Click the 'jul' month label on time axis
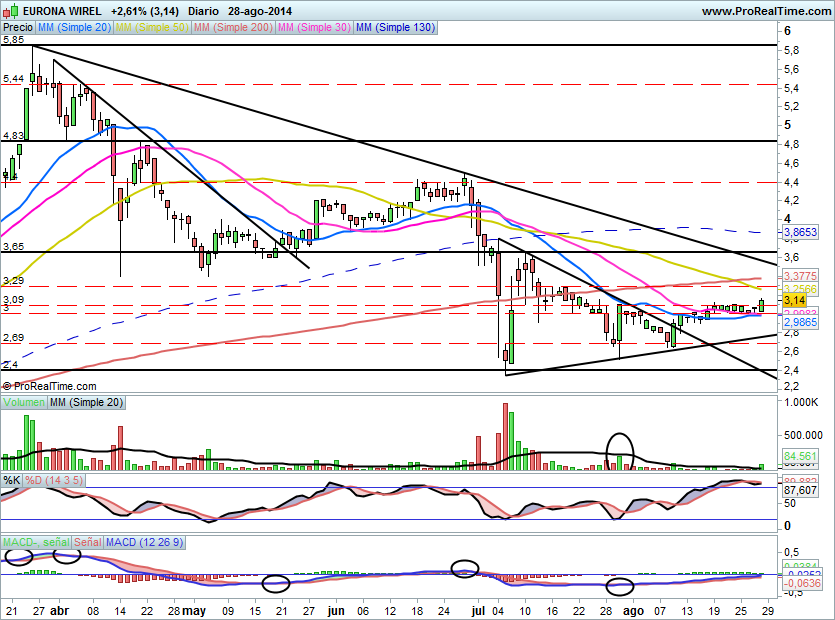Screen dimensions: 835x620 478,611
